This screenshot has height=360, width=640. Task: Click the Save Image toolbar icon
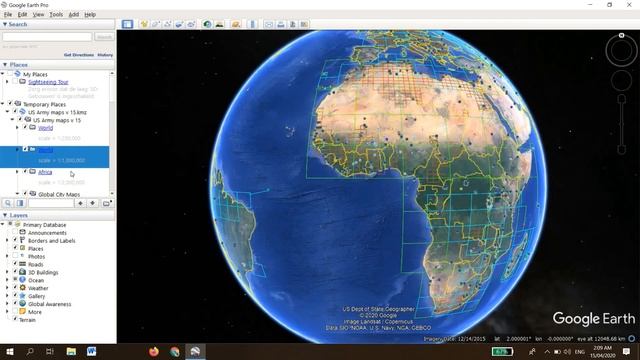coord(292,24)
